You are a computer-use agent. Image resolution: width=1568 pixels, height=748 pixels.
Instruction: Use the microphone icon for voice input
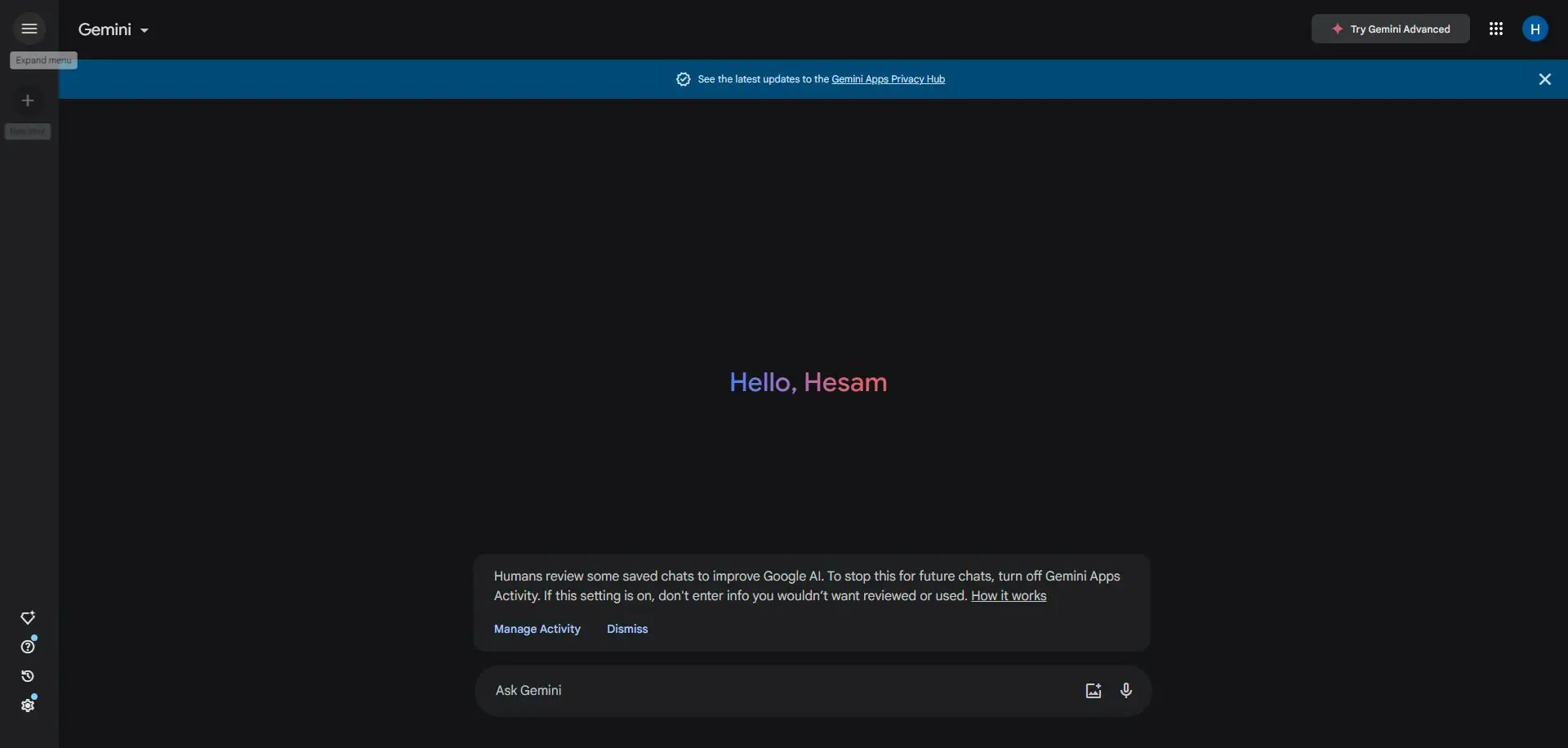pyautogui.click(x=1126, y=691)
